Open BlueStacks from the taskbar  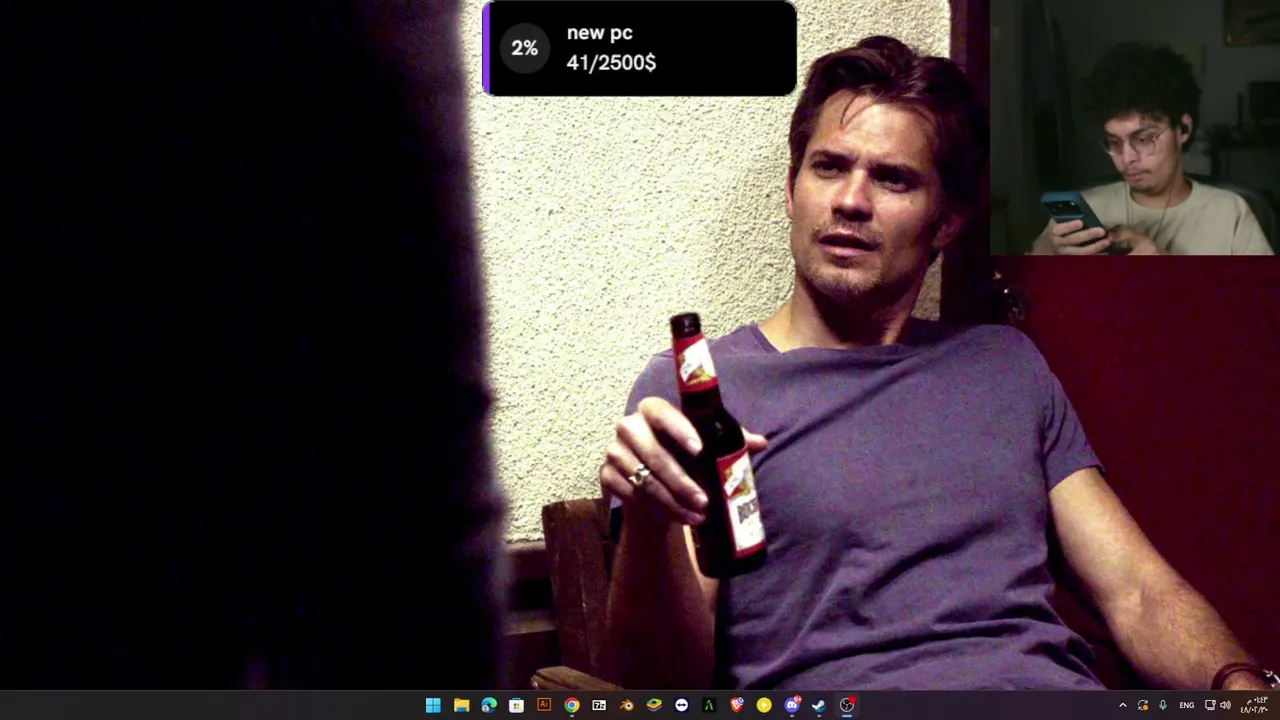click(654, 705)
